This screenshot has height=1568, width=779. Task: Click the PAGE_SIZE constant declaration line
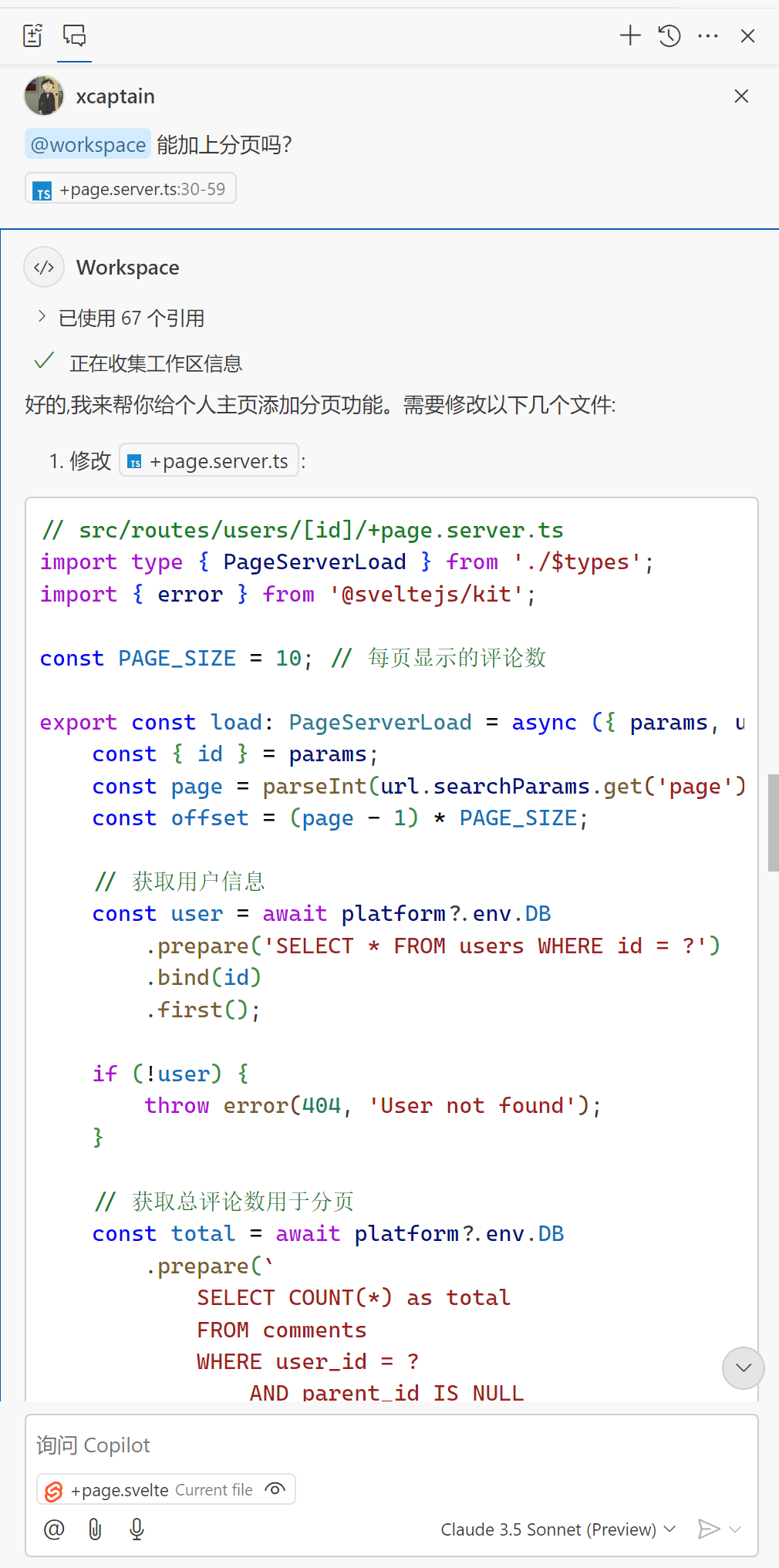tap(293, 658)
